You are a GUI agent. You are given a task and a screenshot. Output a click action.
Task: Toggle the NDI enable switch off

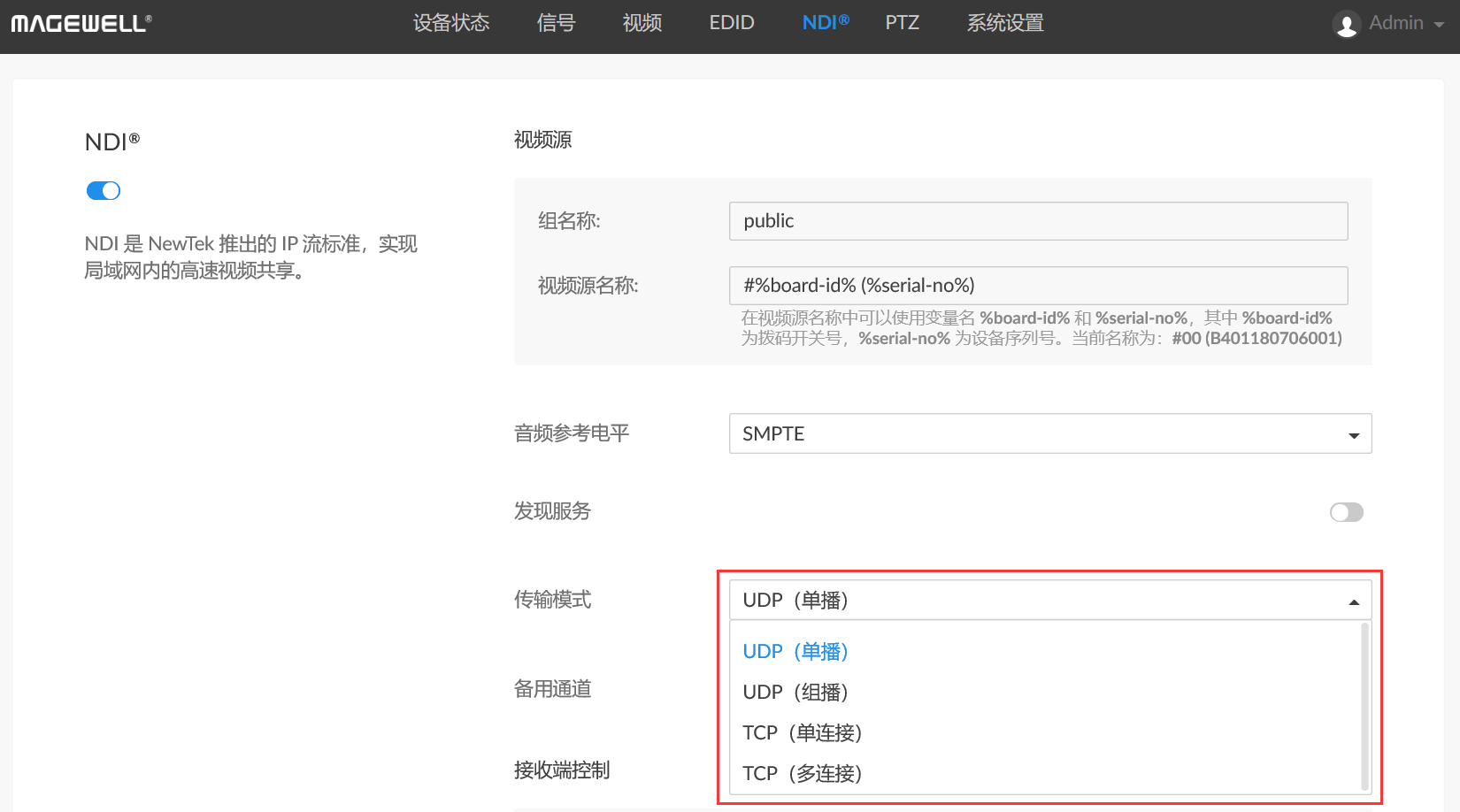tap(104, 190)
